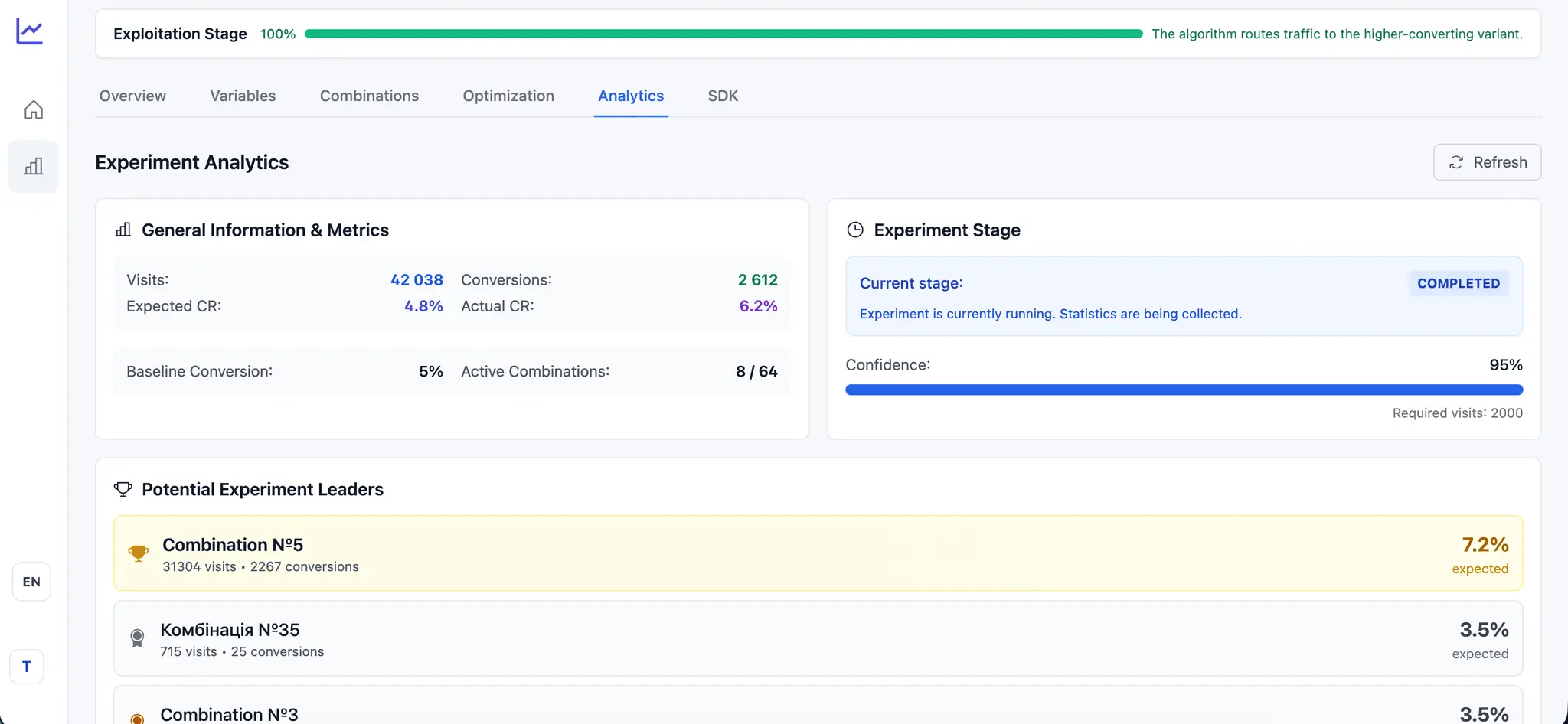Open the EN language switcher

[31, 582]
